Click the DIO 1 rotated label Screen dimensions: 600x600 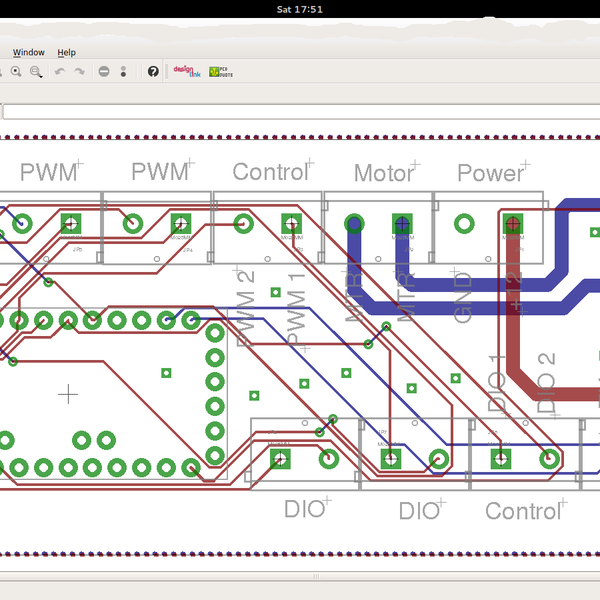point(497,383)
